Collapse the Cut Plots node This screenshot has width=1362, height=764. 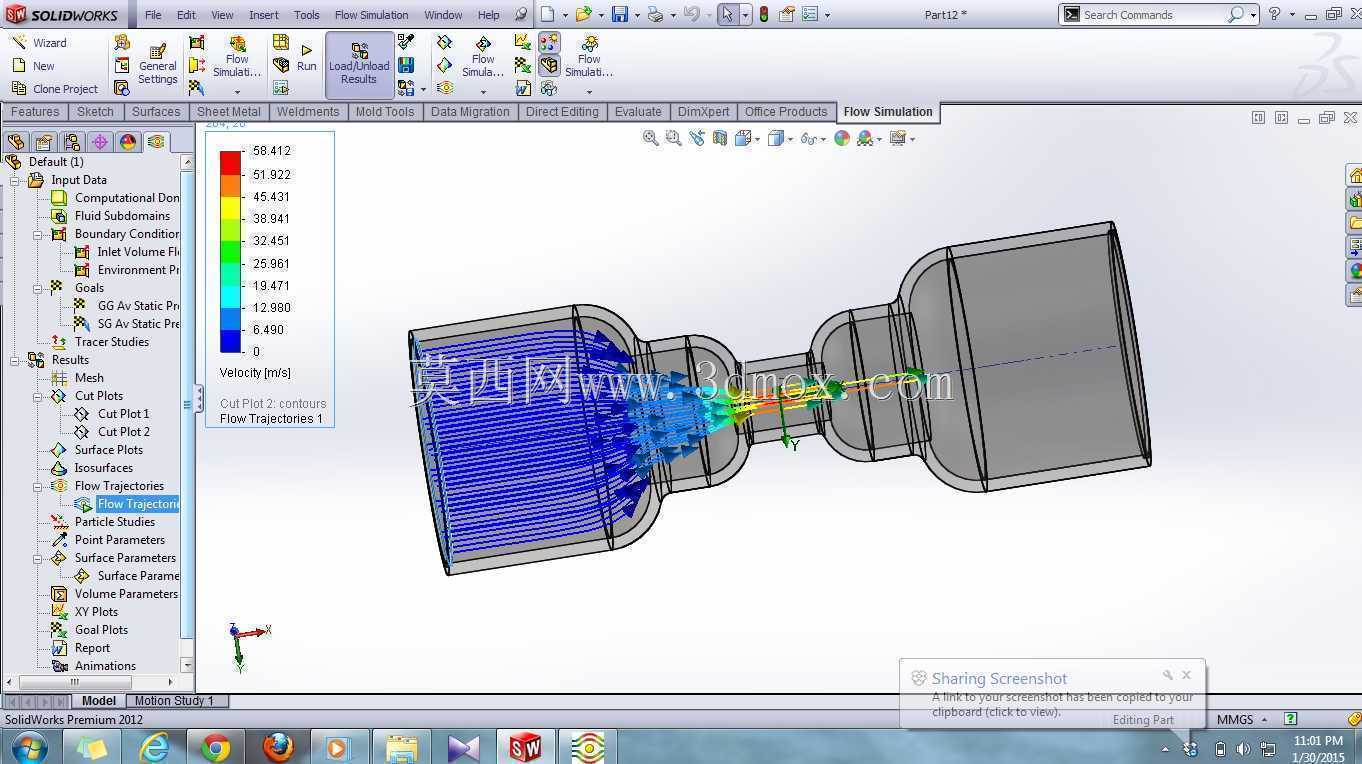(38, 396)
